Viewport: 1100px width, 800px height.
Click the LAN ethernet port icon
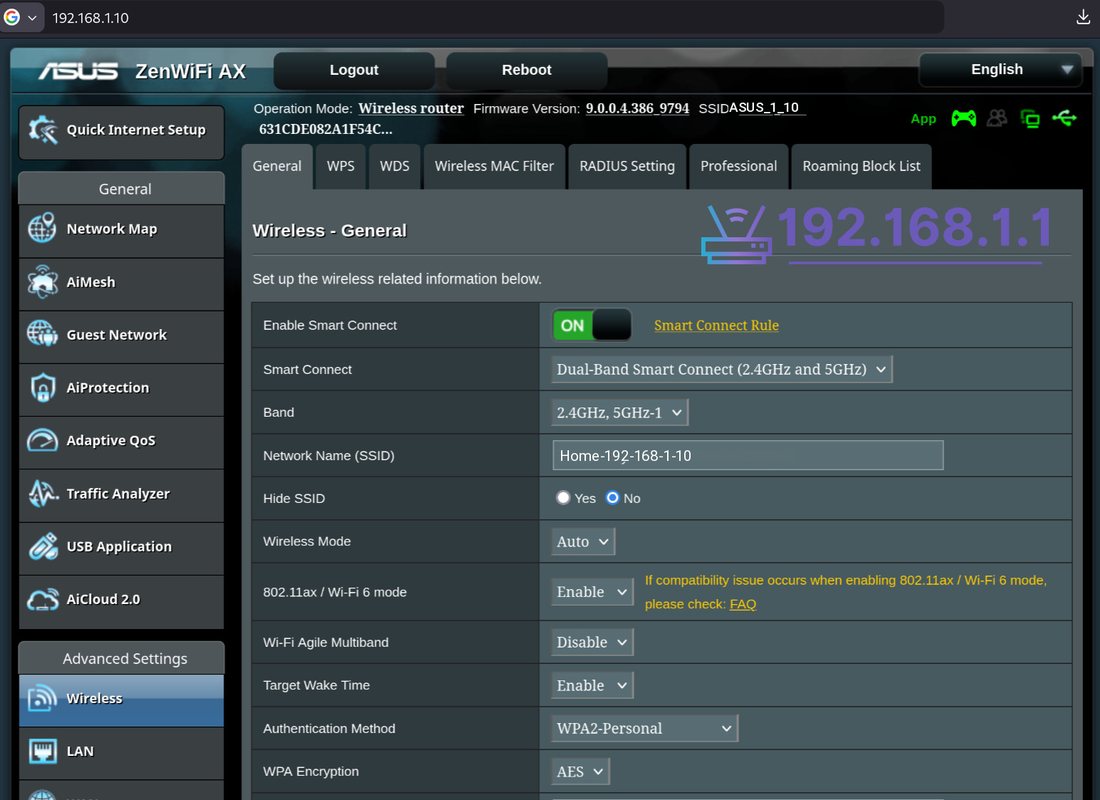(43, 751)
